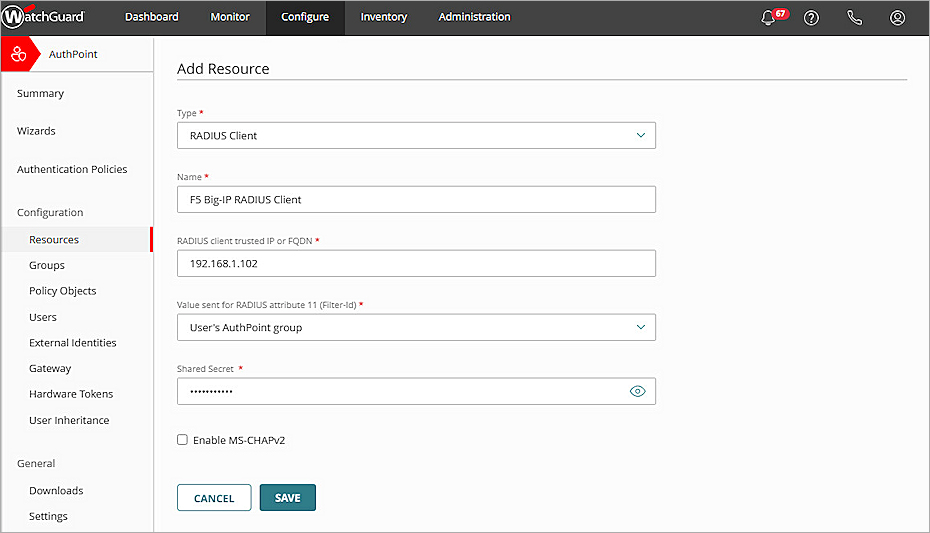This screenshot has width=930, height=533.
Task: Click the red AuthPoint service icon
Action: tap(18, 54)
